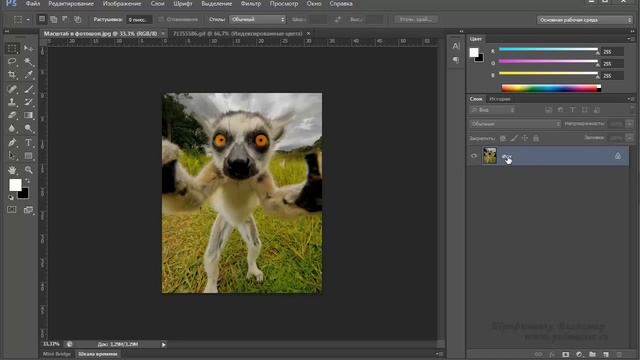Open the Файл menu
The image size is (640, 360).
tap(33, 4)
